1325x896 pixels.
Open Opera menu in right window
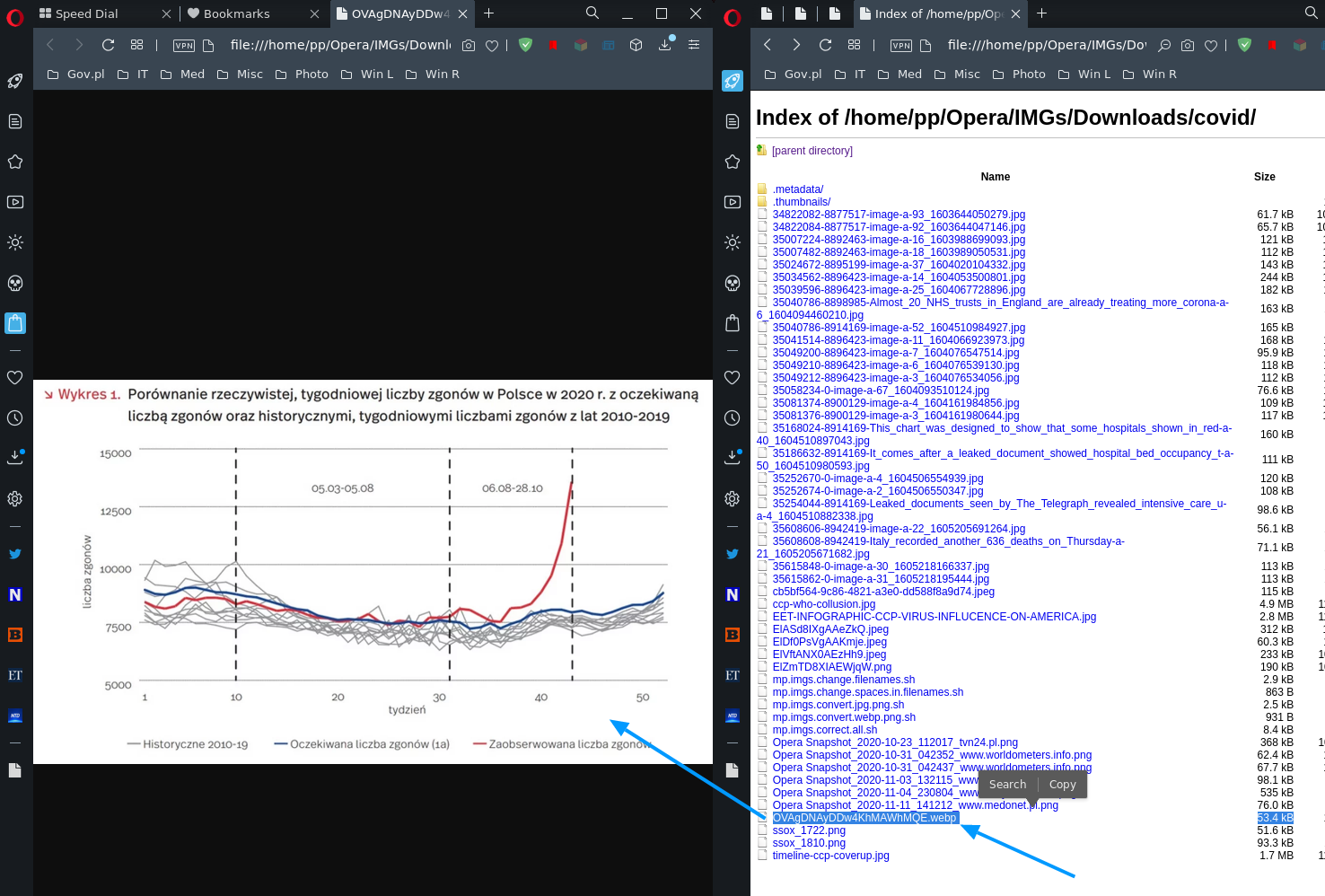click(732, 17)
